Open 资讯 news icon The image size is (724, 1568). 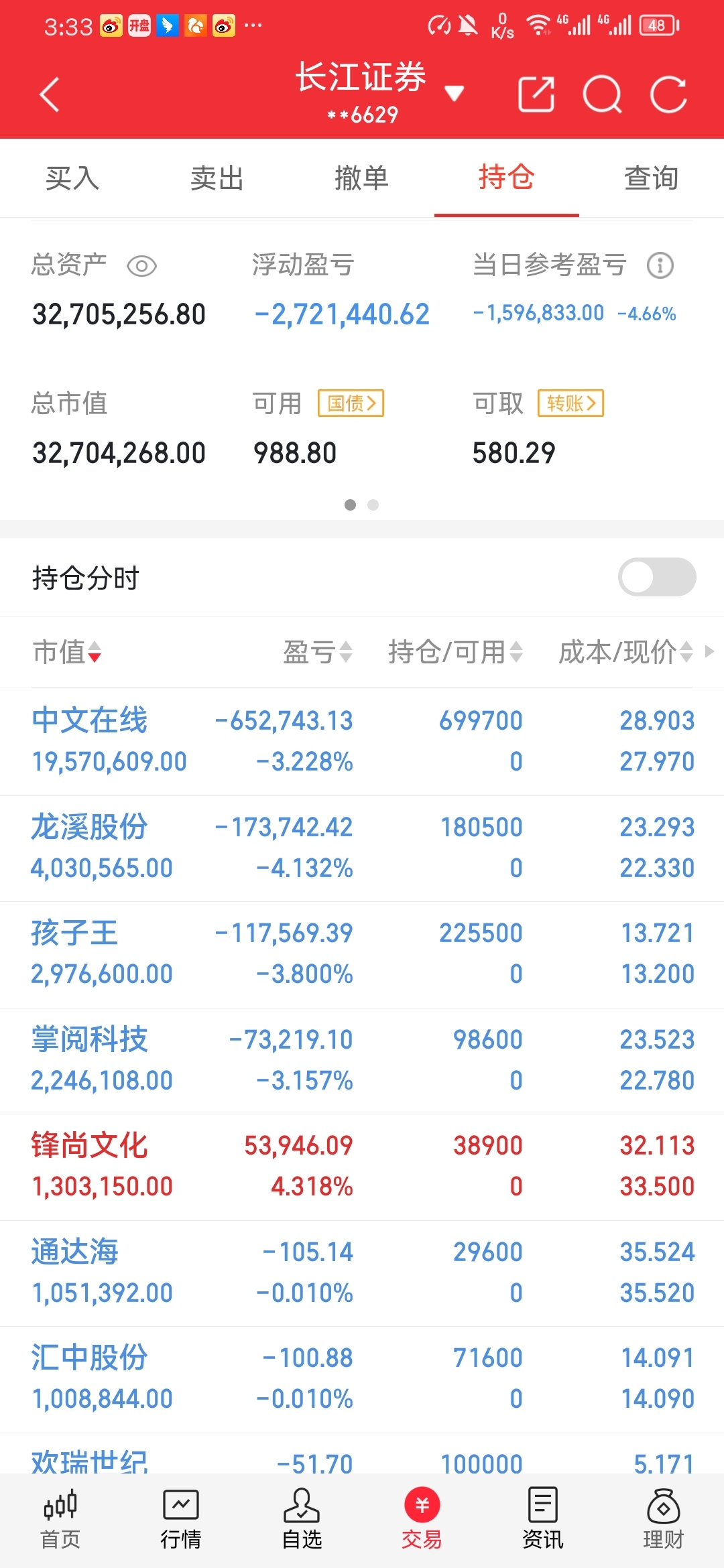click(x=543, y=1519)
